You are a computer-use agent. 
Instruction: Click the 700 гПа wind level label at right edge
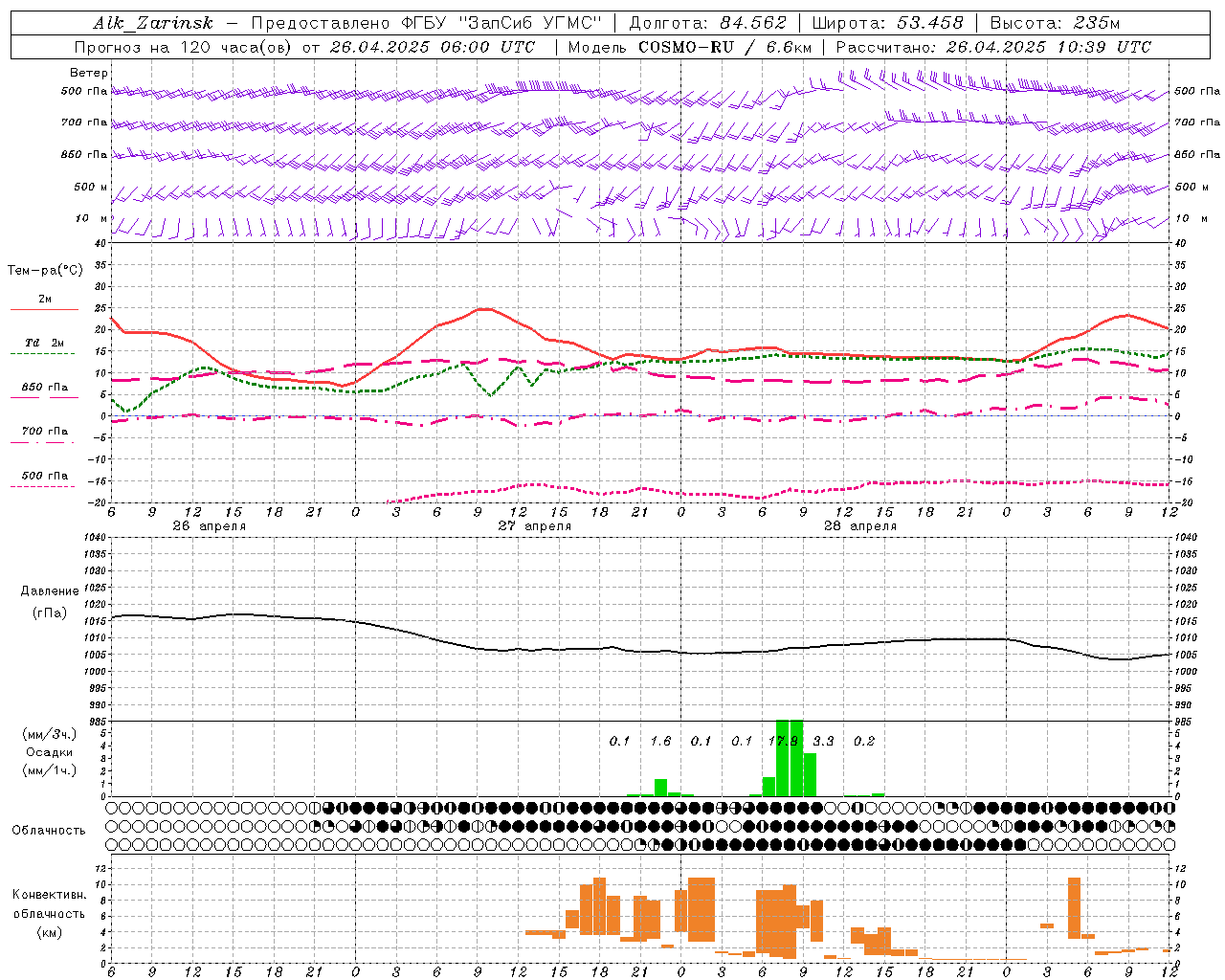point(1197,122)
